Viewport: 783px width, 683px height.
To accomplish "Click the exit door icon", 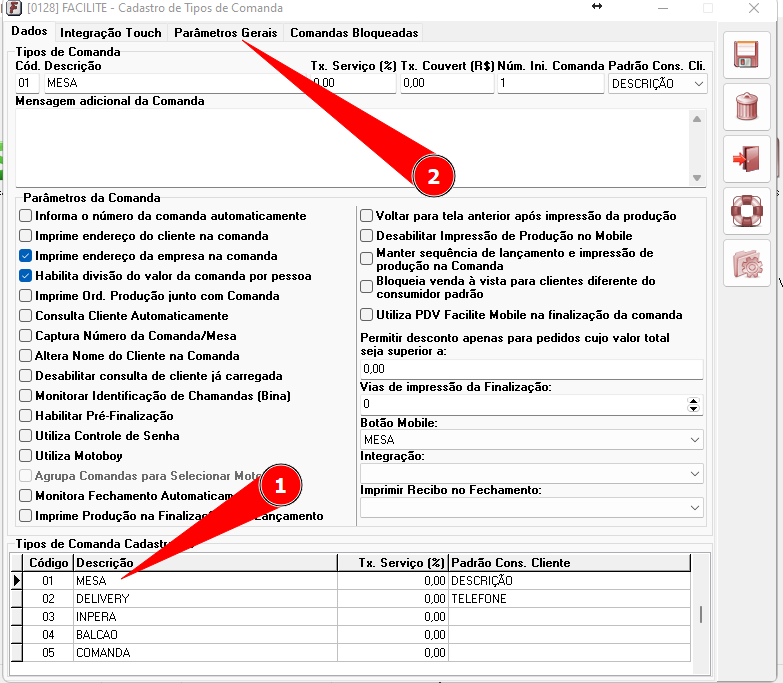I will click(747, 159).
